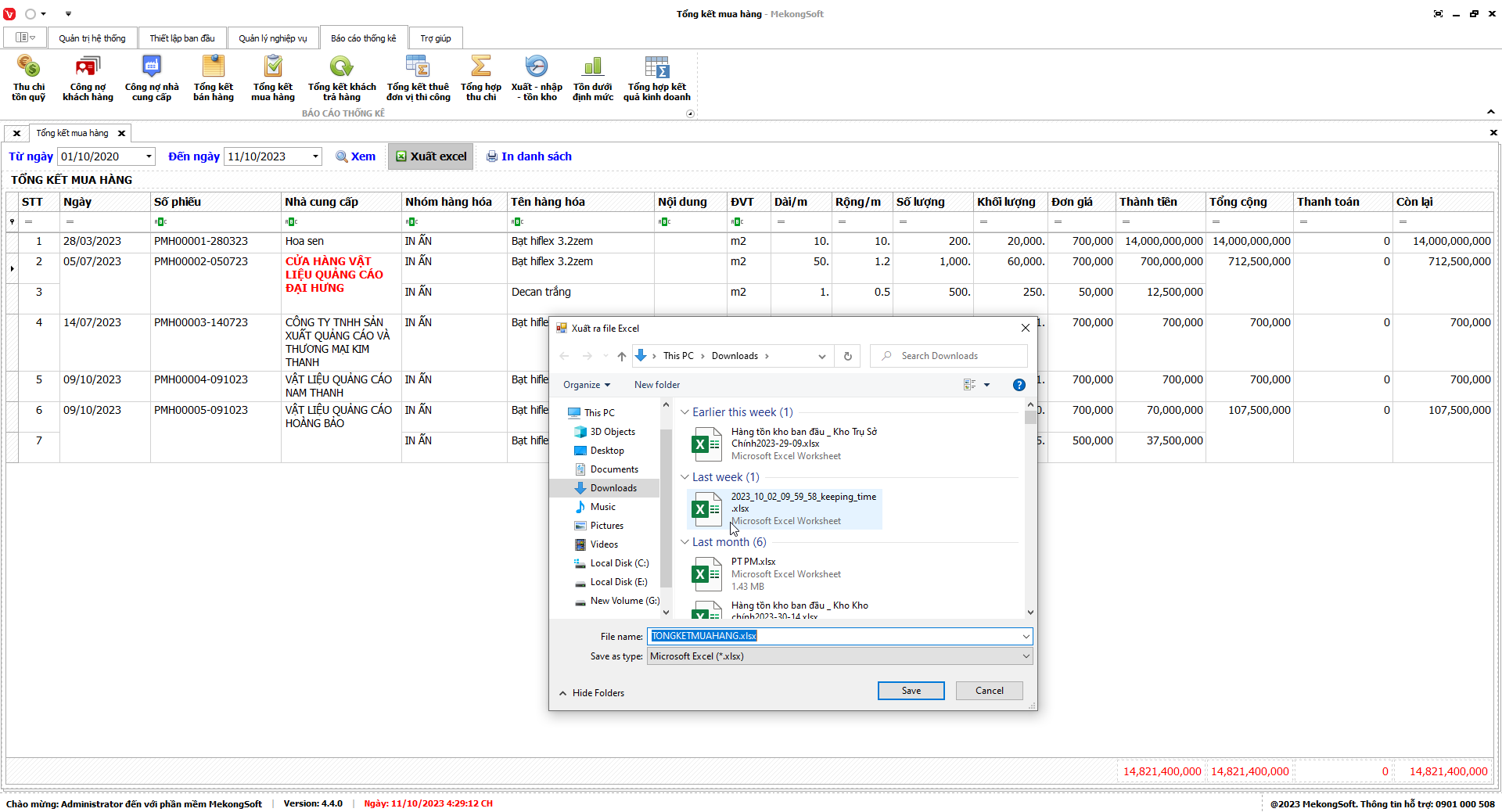Open Xuất - nhập - tồn kho report
The height and width of the screenshot is (812, 1502).
pyautogui.click(x=537, y=78)
